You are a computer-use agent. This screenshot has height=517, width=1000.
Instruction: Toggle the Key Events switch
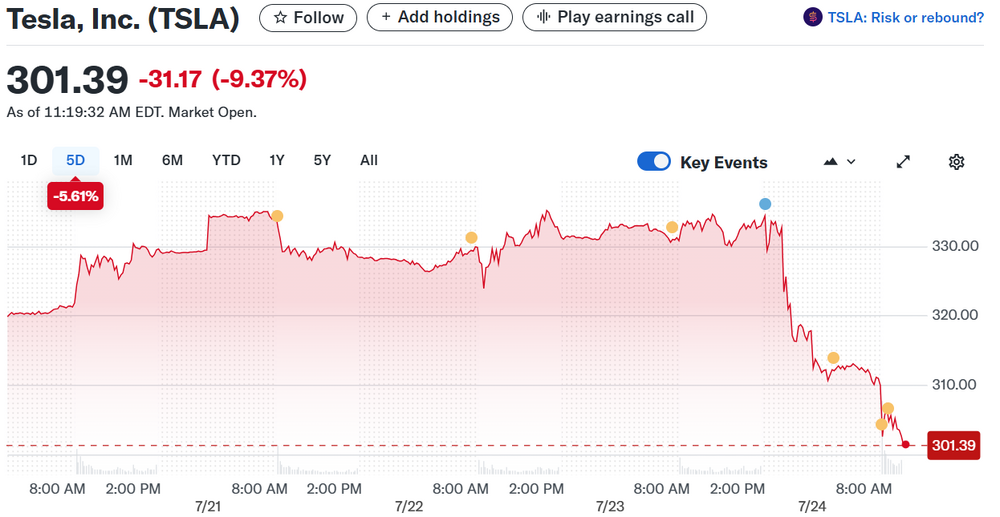(654, 162)
